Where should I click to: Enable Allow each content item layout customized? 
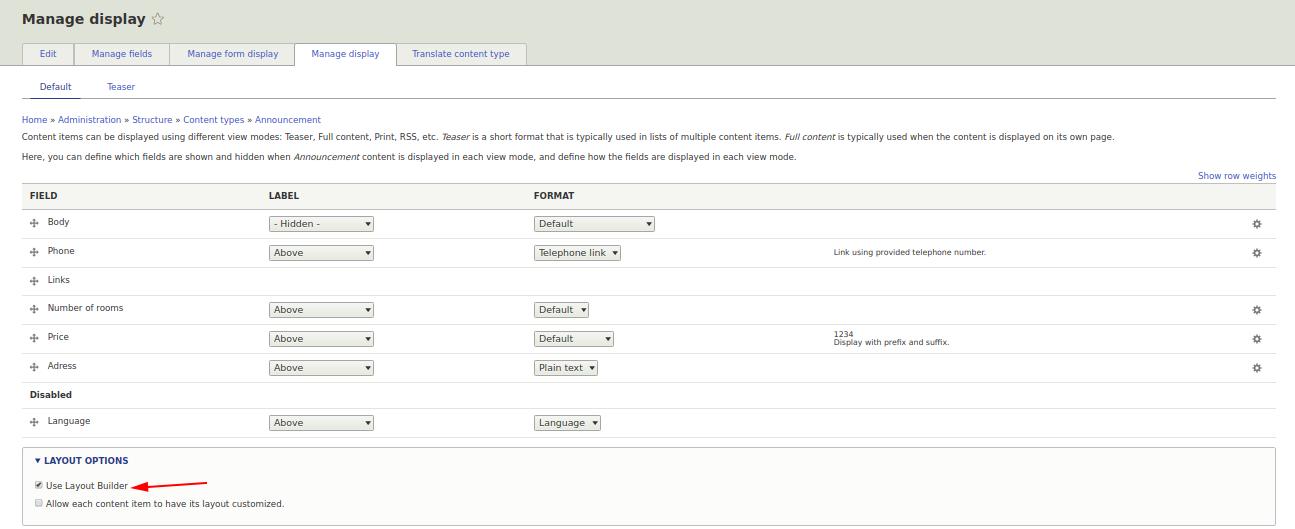[x=39, y=503]
